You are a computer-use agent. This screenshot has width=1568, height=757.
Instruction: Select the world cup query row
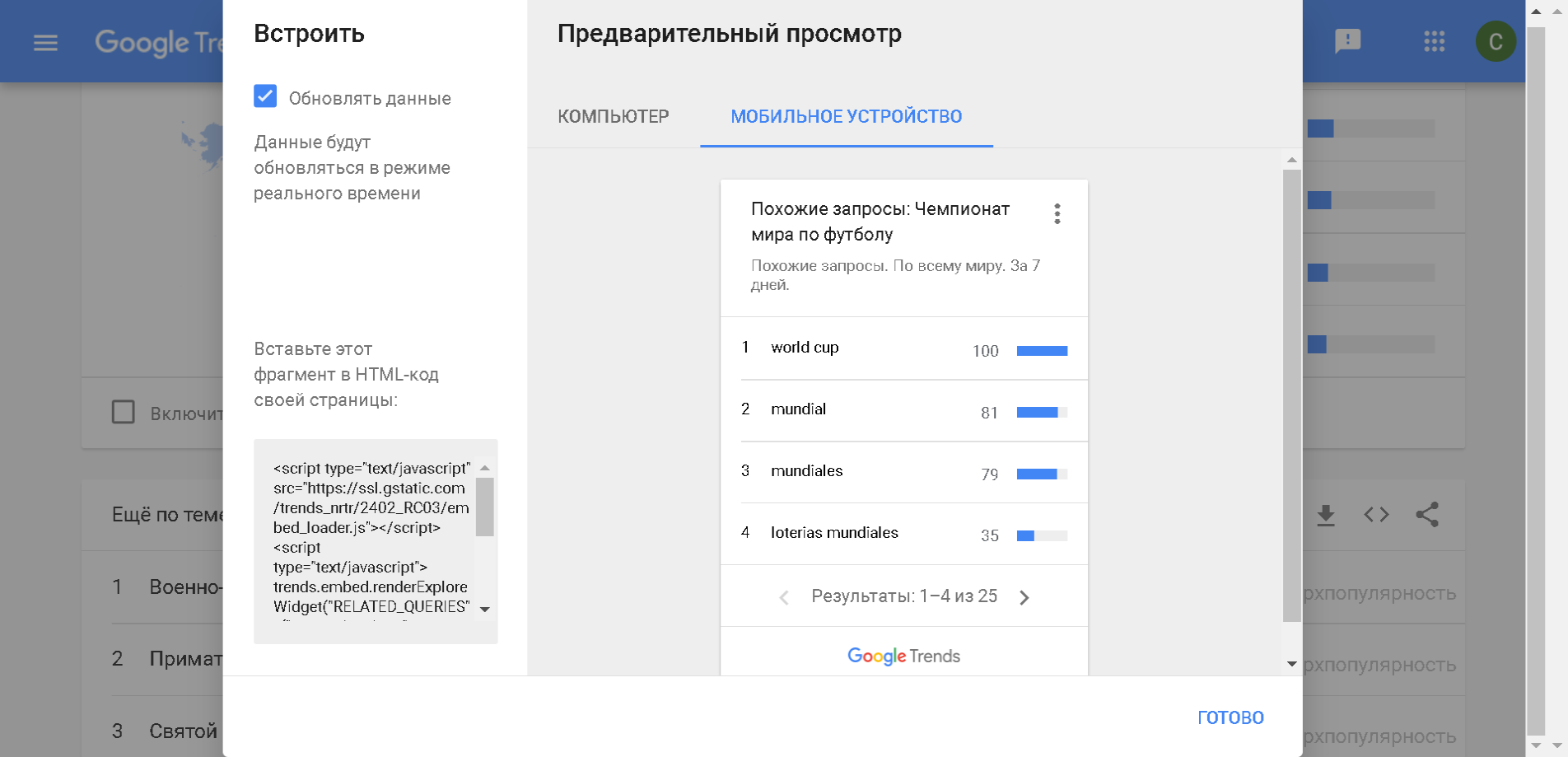coord(903,348)
